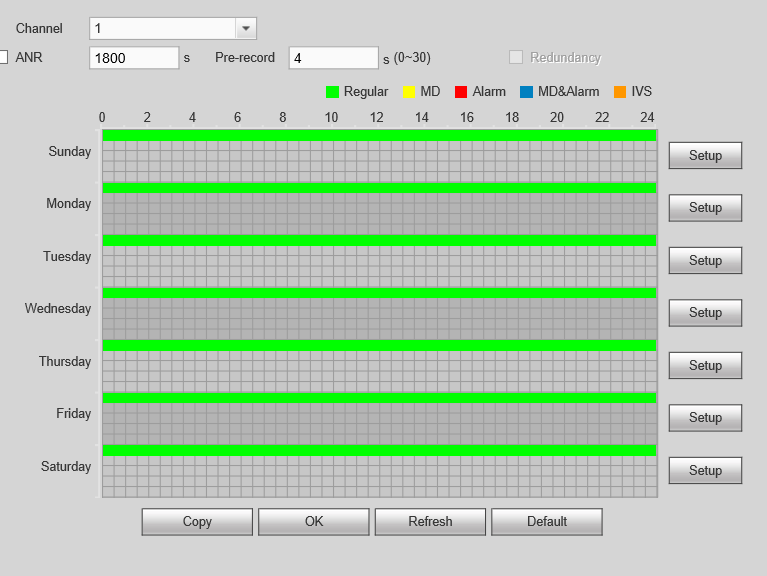Click the Pre-record seconds input field
The height and width of the screenshot is (576, 767).
333,58
